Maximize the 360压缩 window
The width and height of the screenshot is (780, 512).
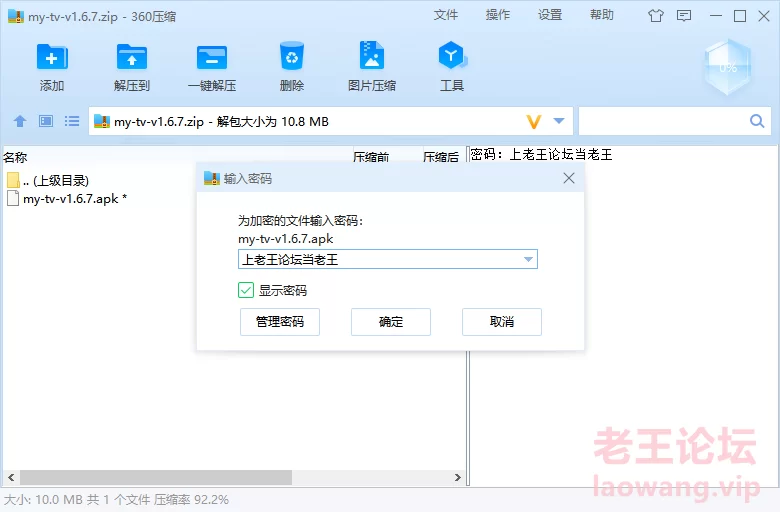click(x=740, y=16)
